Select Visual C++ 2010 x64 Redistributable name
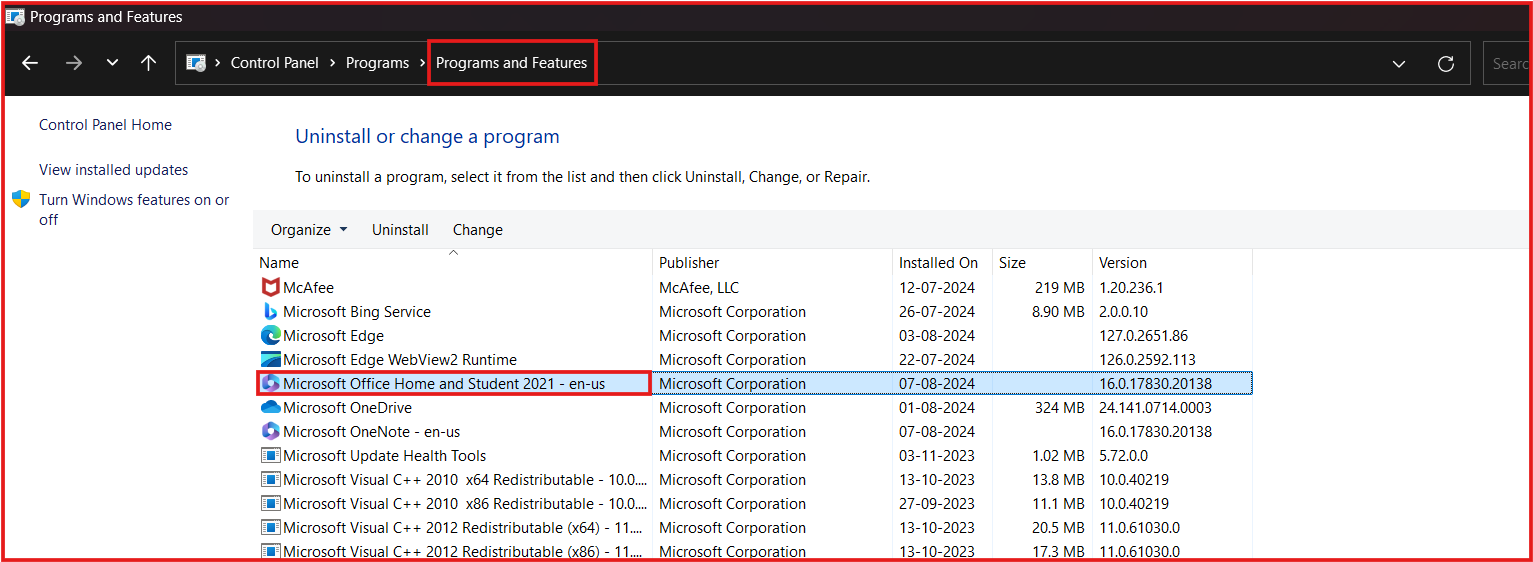Viewport: 1533px width, 562px height. click(x=465, y=480)
